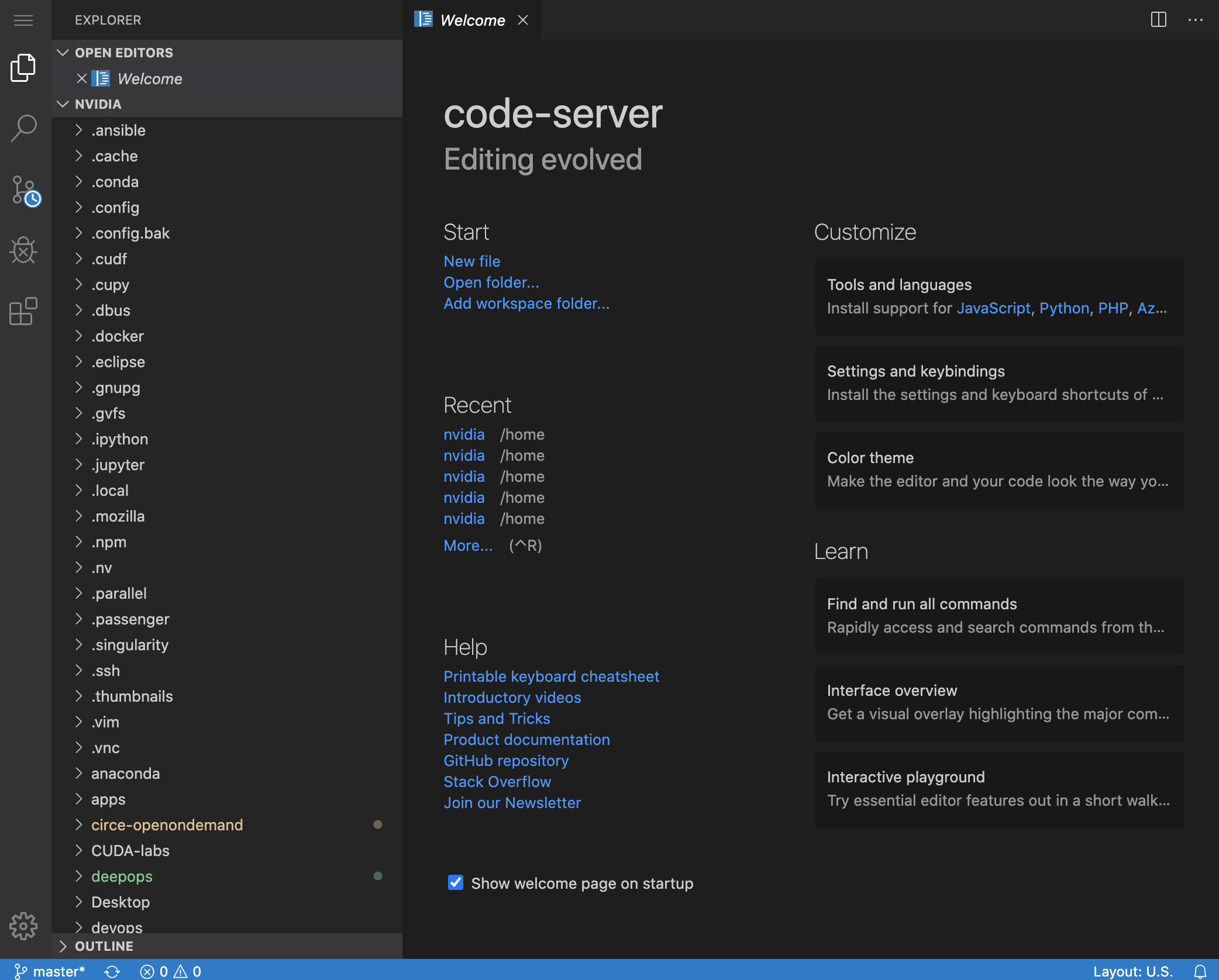Screen dimensions: 1219x980
Task: Open the Explorer view icon
Action: 23,68
